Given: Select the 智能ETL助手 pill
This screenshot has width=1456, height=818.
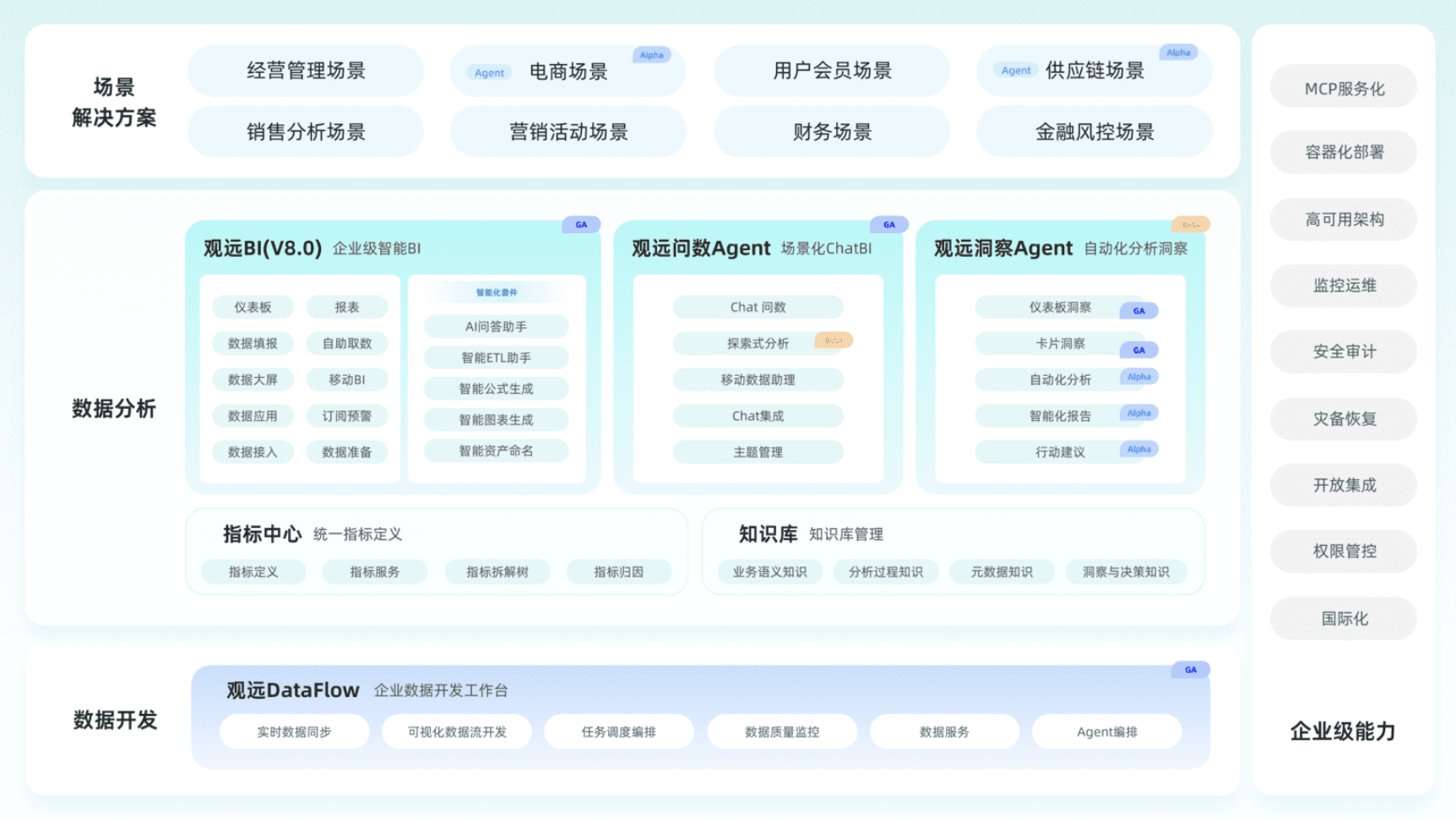Looking at the screenshot, I should [496, 357].
